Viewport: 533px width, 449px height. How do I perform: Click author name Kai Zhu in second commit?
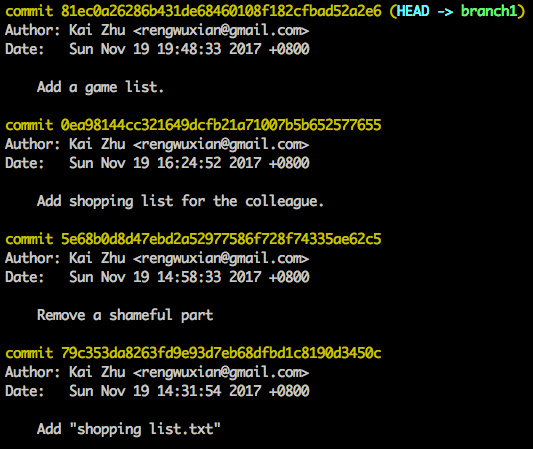coord(97,144)
